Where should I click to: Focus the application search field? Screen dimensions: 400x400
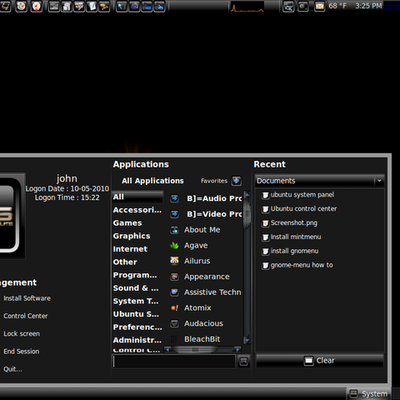point(174,361)
